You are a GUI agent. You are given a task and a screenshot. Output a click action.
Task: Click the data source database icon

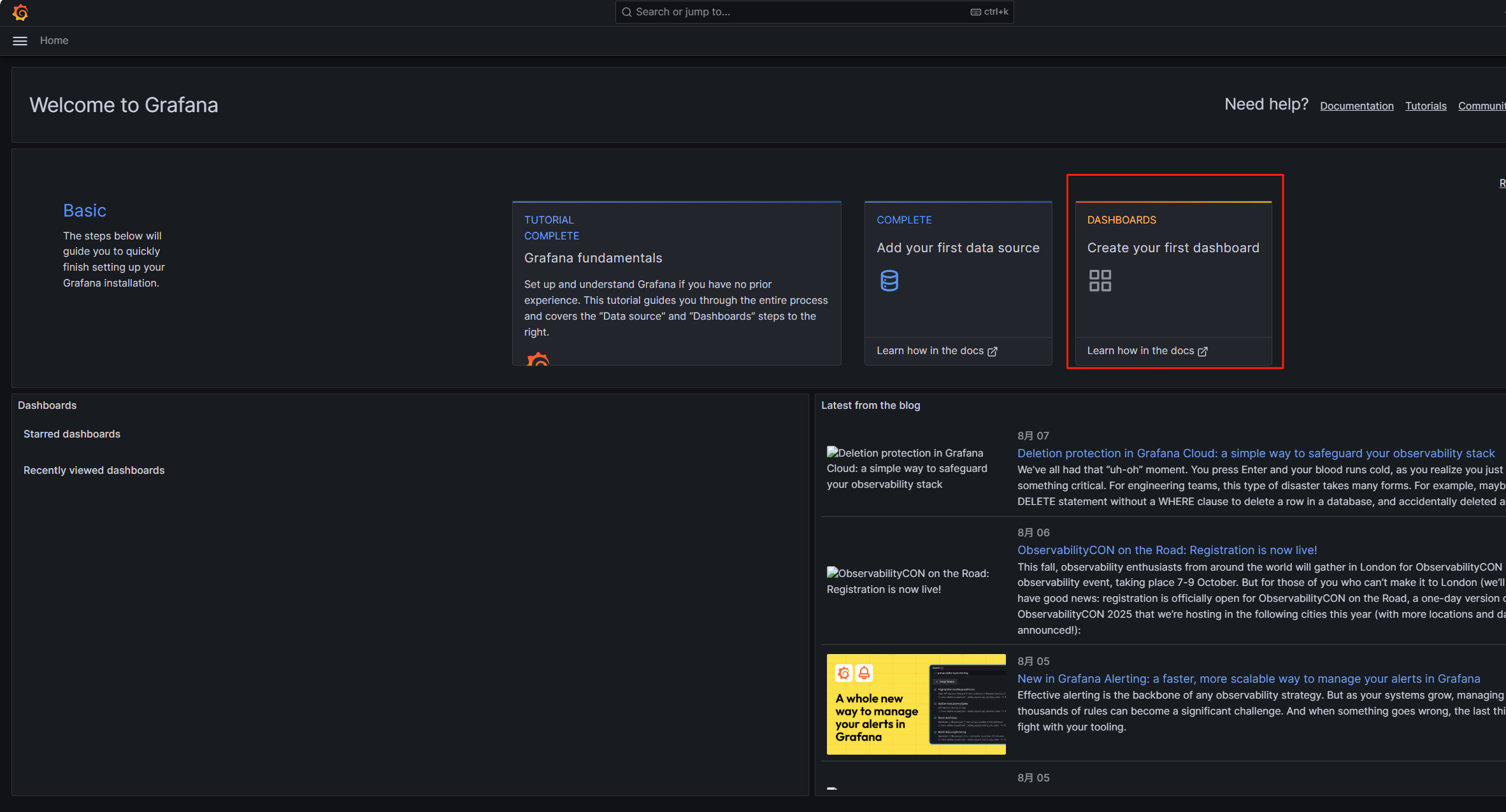[x=889, y=280]
